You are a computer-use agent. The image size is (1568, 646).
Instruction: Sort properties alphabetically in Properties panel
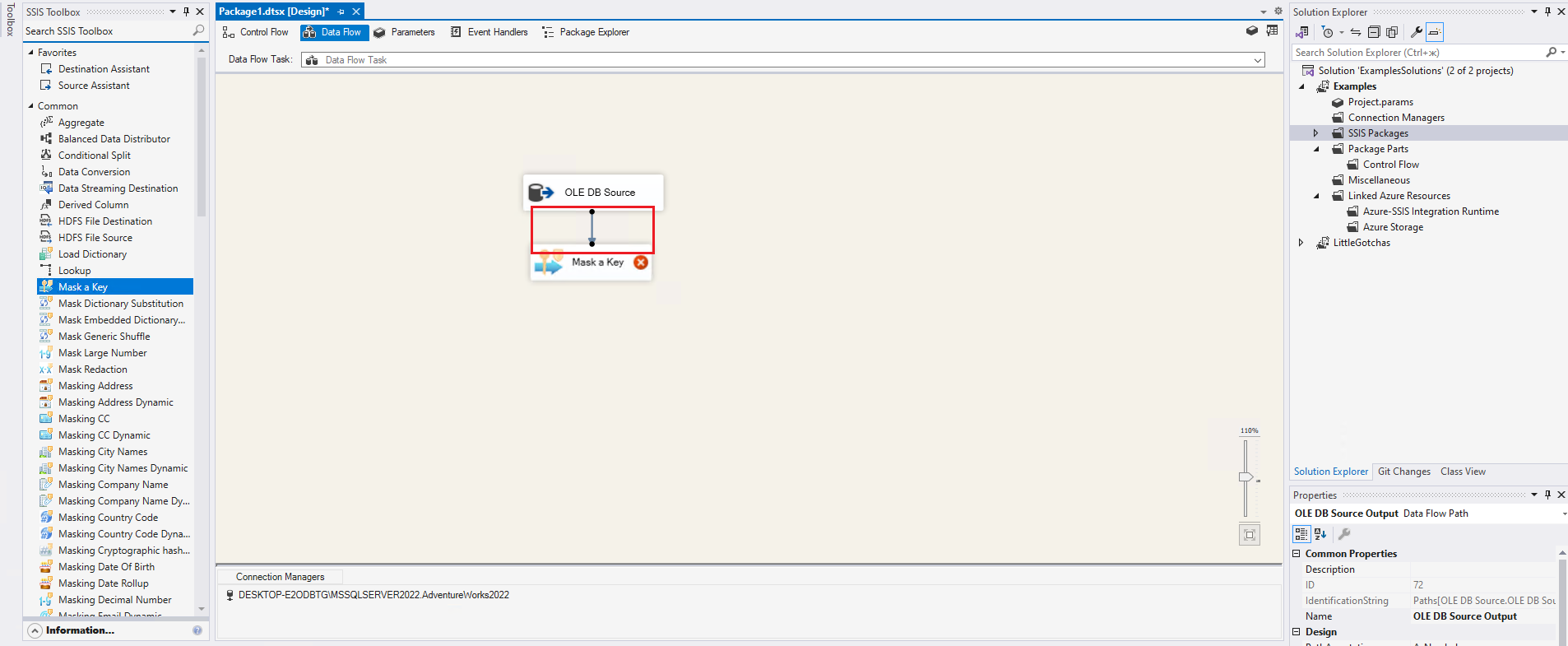(x=1320, y=534)
